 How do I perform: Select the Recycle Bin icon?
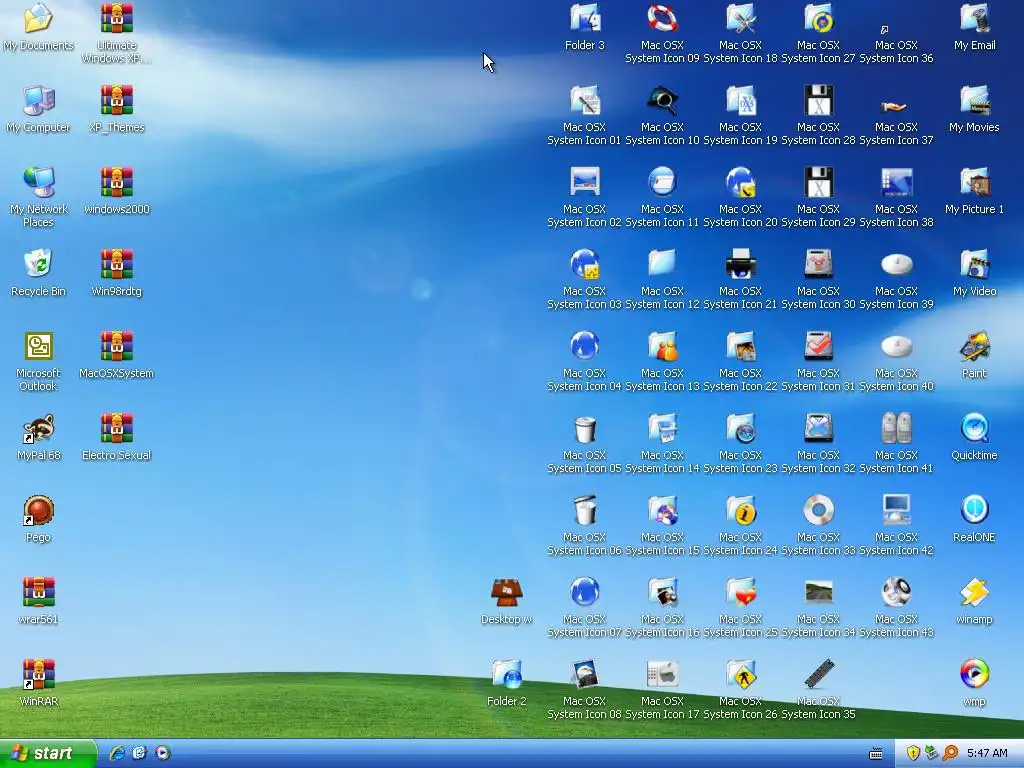38,264
